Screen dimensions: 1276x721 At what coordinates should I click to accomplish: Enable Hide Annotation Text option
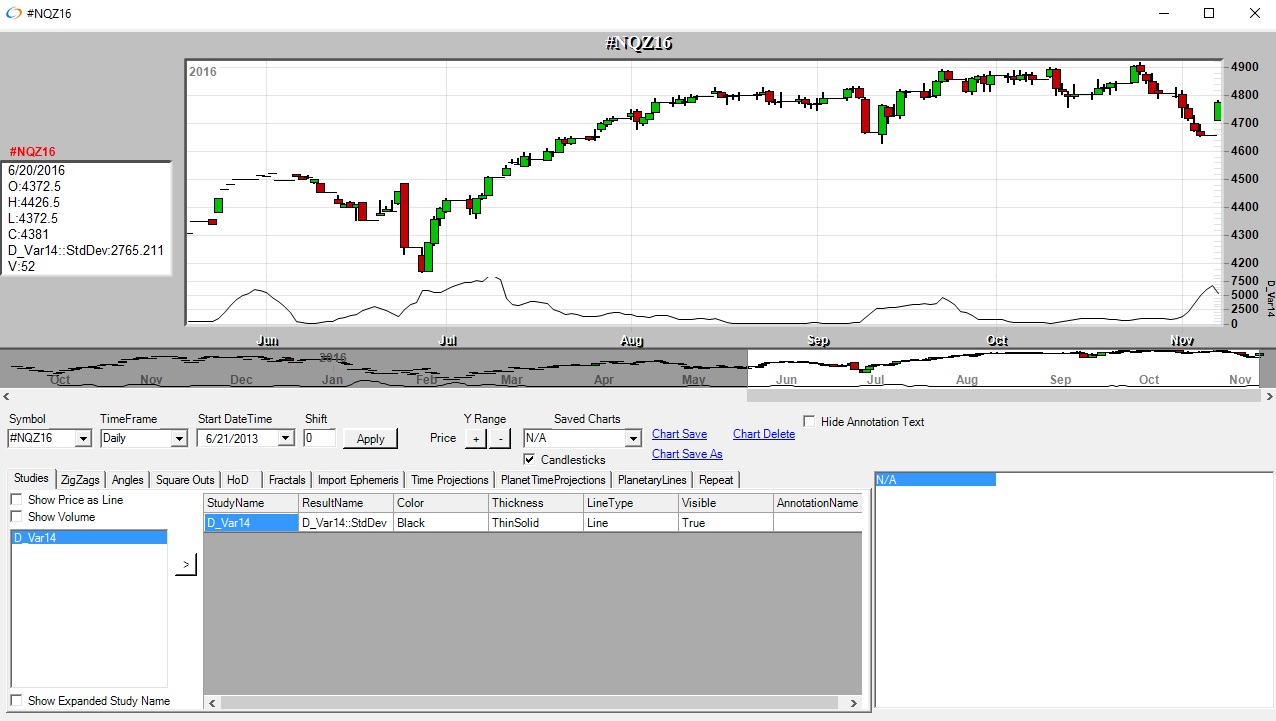point(810,422)
